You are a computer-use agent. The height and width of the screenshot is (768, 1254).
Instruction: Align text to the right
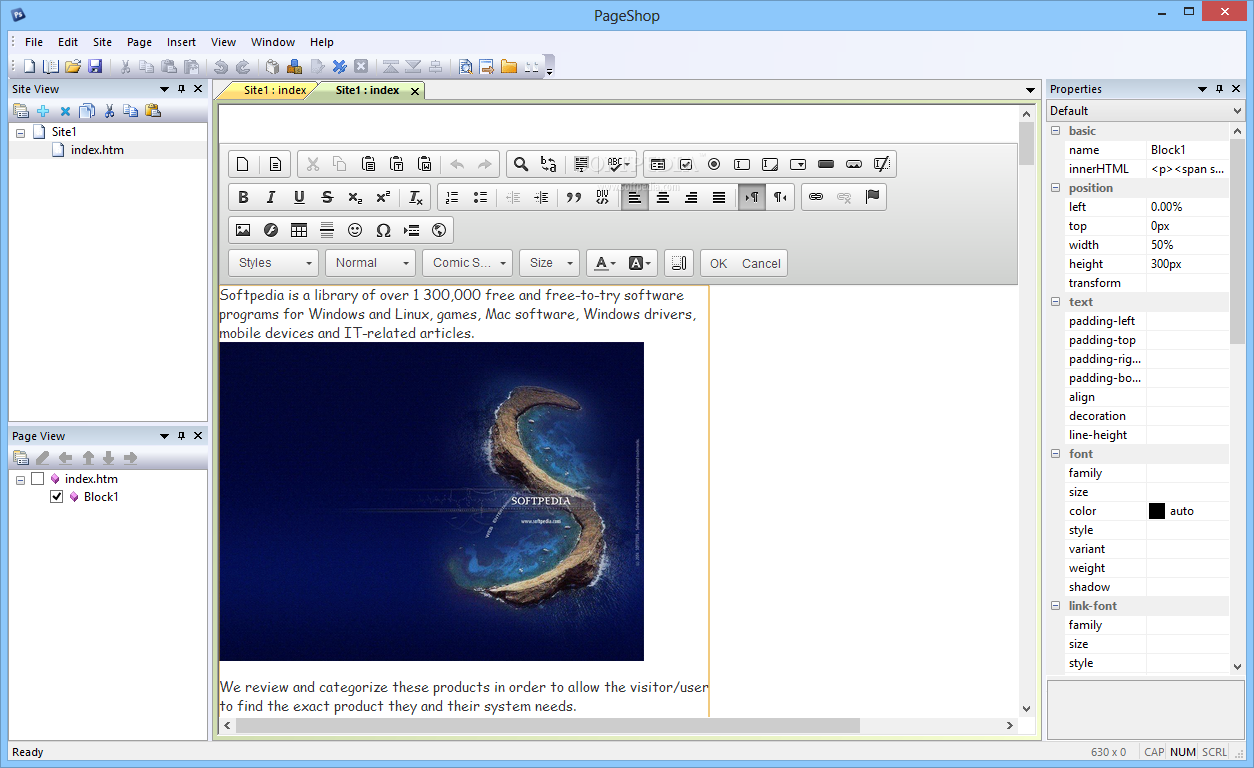pos(691,198)
